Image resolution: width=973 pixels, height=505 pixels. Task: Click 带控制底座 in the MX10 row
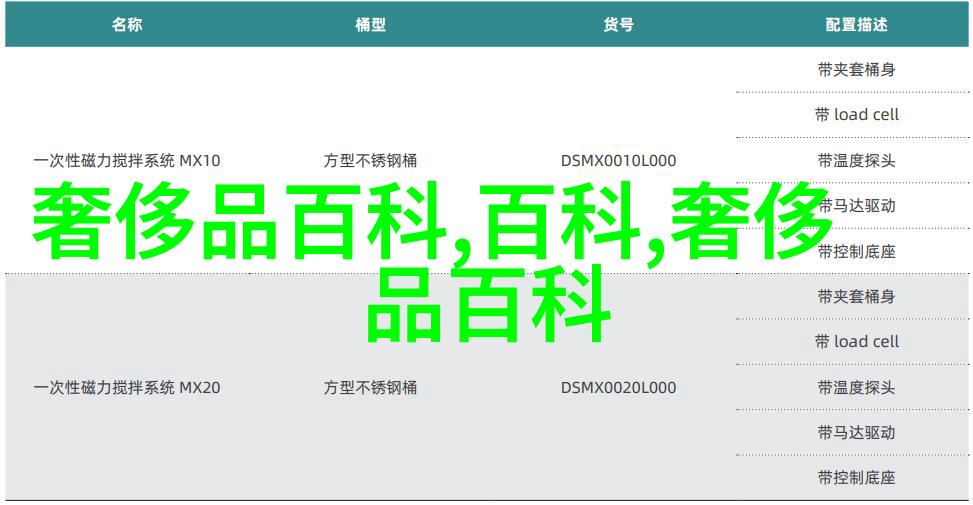click(855, 251)
